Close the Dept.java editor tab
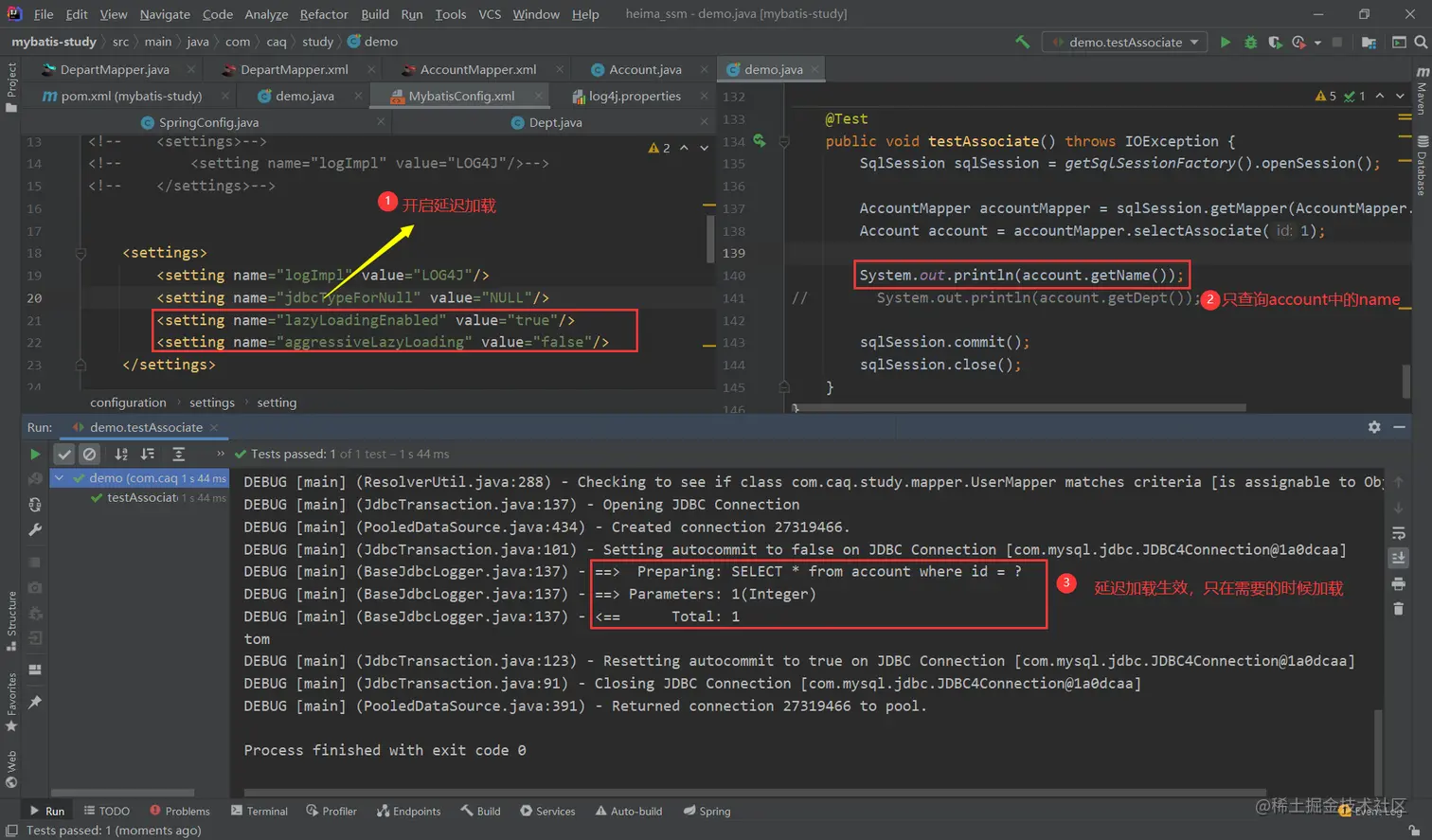This screenshot has width=1432, height=840. point(704,122)
